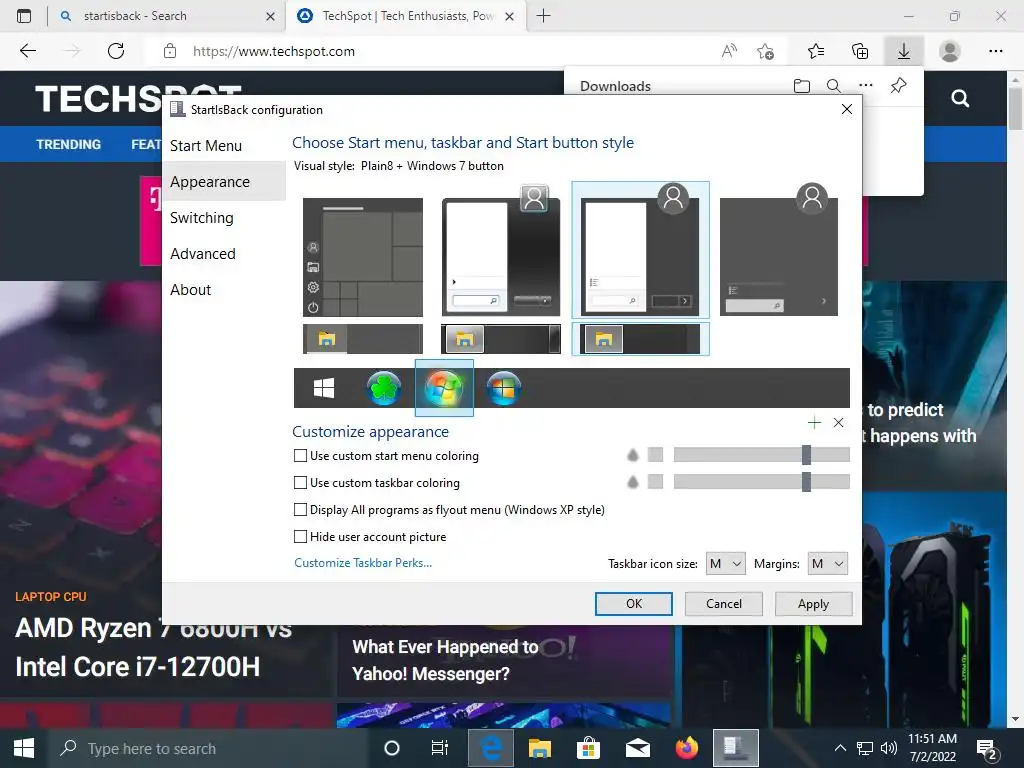The width and height of the screenshot is (1024, 768).
Task: Pin the Downloads panel
Action: (x=899, y=86)
